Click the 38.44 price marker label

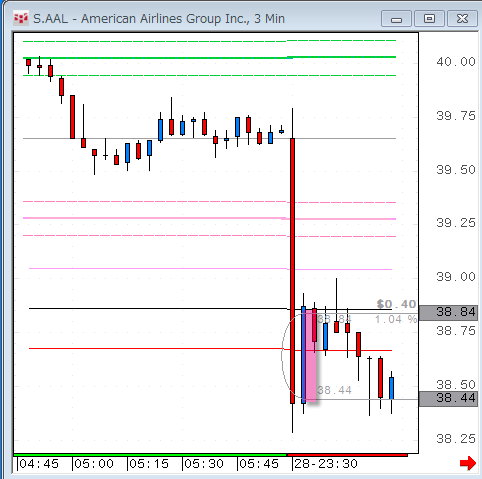click(x=448, y=399)
